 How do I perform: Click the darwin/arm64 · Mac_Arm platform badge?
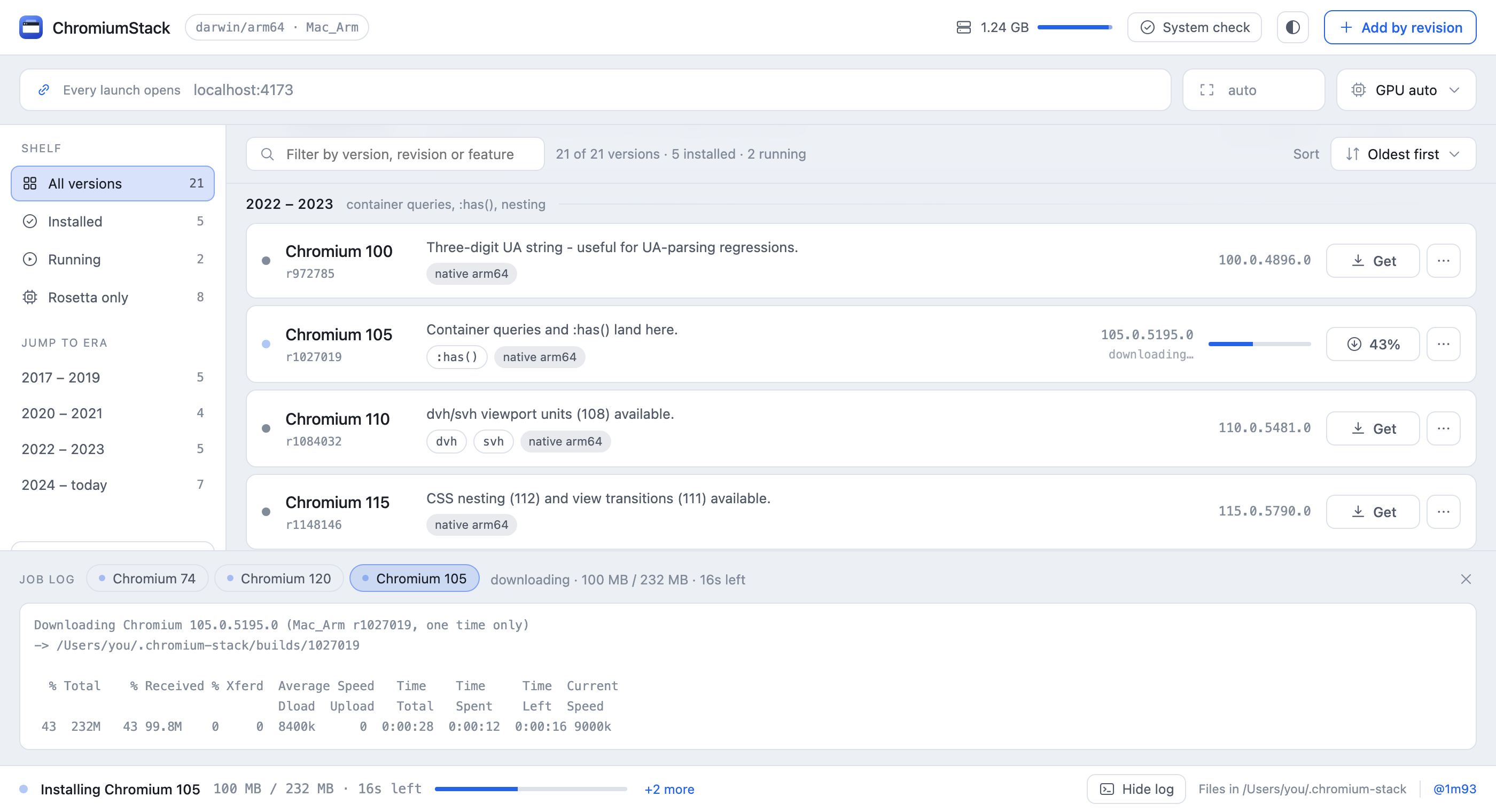click(x=277, y=27)
